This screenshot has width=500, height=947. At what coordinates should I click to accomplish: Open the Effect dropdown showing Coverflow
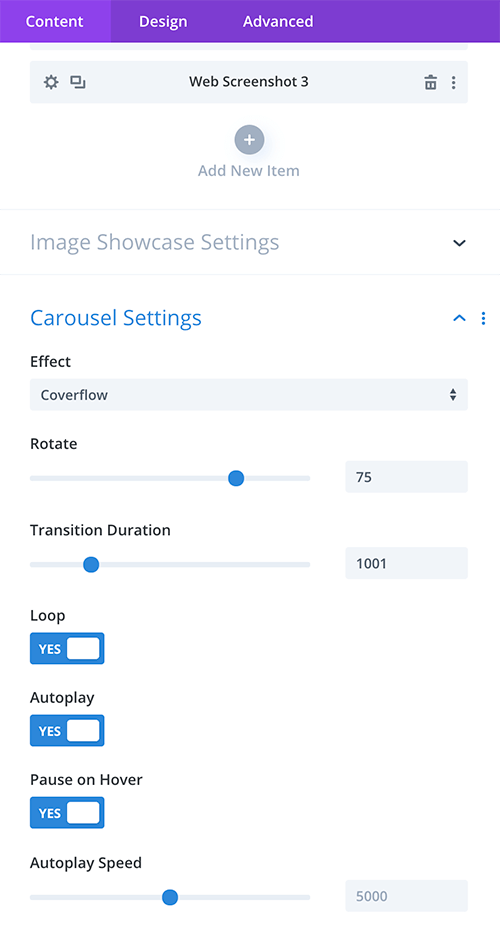249,394
